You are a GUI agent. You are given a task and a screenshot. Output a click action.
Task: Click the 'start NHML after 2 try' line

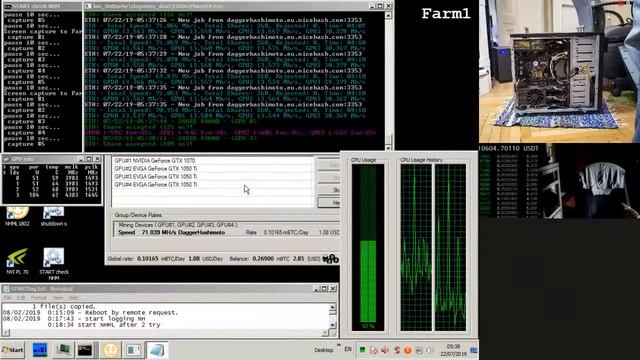[x=104, y=325]
